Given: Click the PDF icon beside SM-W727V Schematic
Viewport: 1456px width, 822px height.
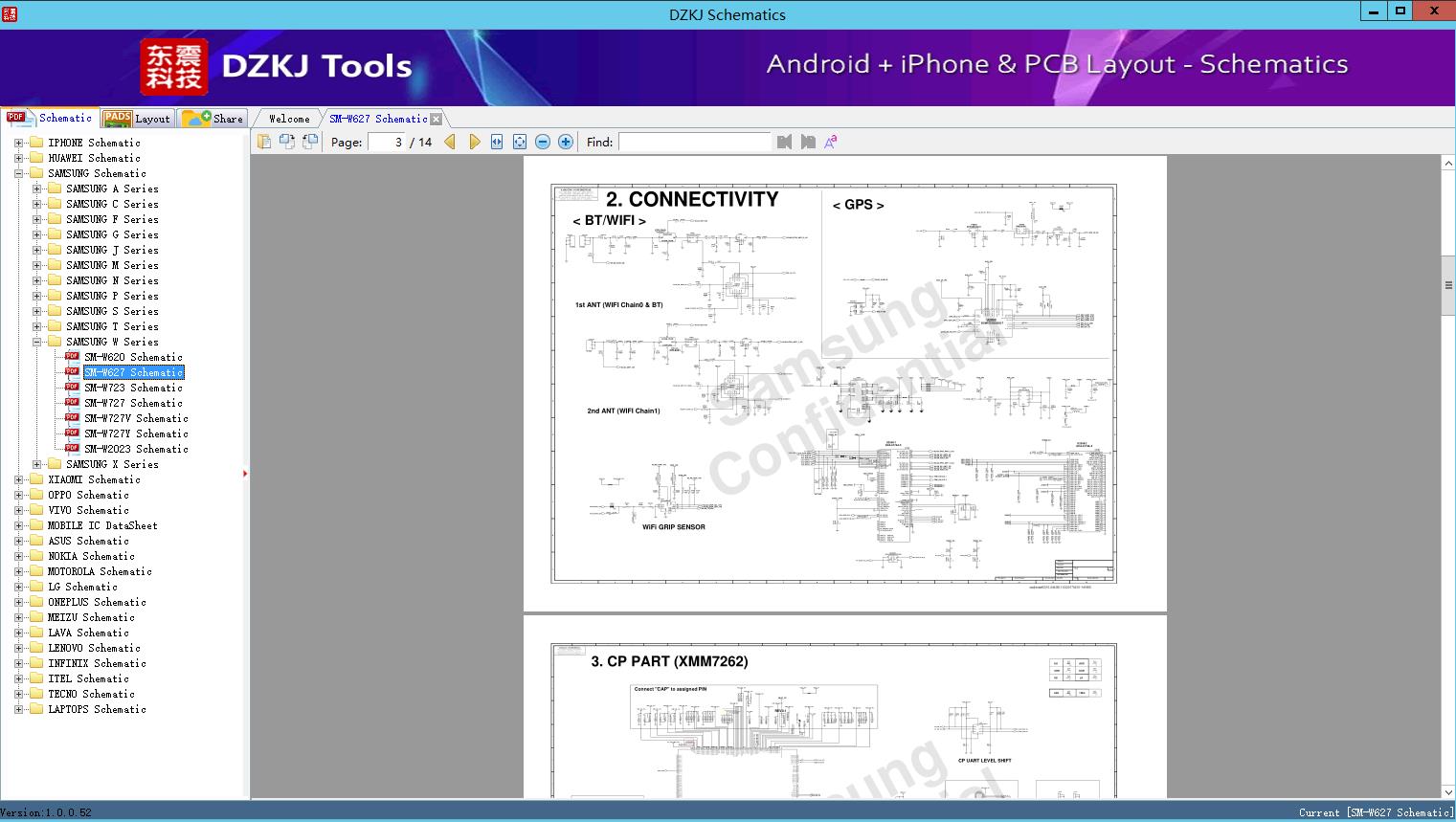Looking at the screenshot, I should (x=72, y=418).
